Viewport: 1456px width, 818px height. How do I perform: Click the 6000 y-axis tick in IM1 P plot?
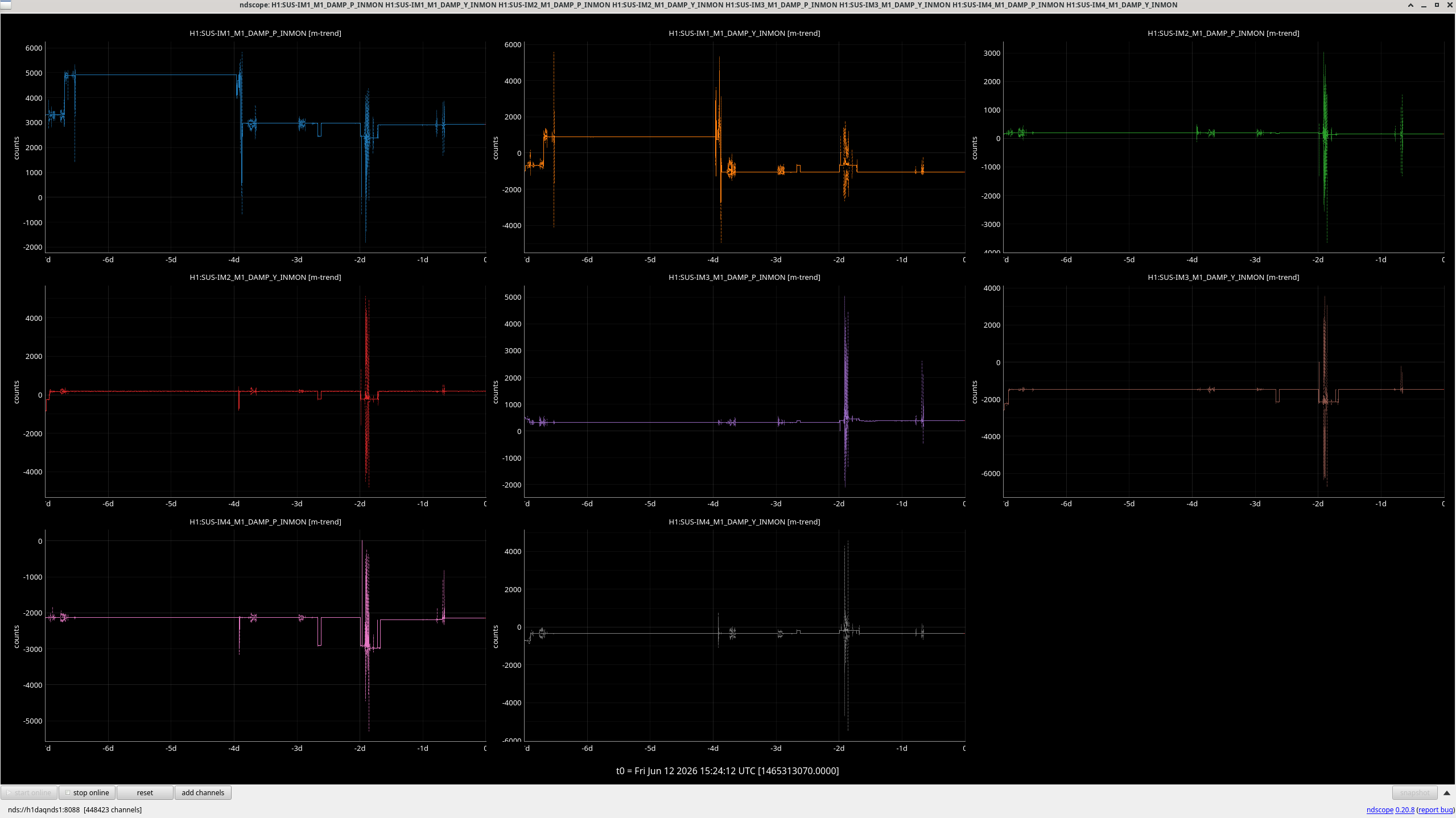(34, 48)
